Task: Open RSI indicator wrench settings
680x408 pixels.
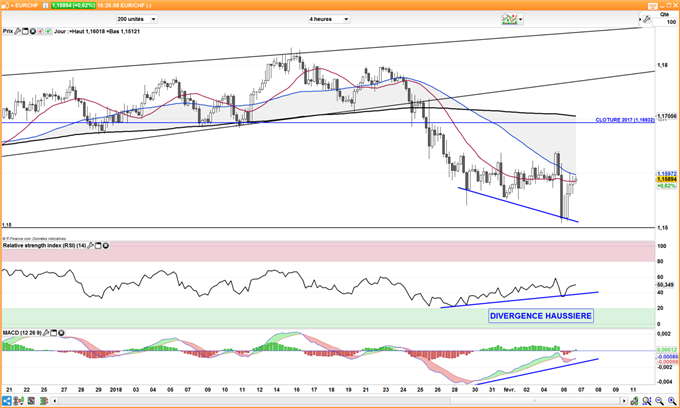Action: (x=91, y=245)
